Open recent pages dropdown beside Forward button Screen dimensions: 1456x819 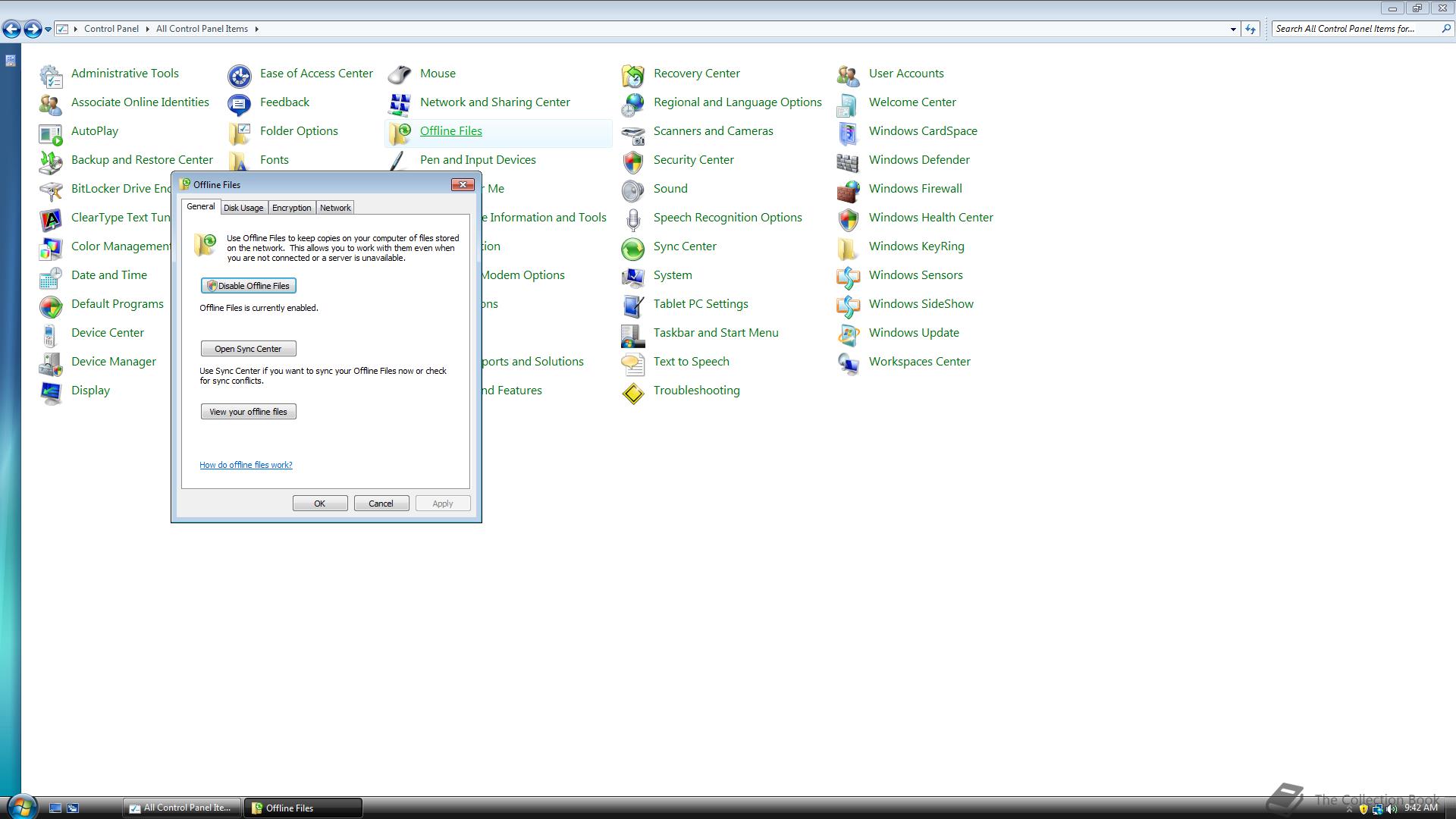[48, 30]
